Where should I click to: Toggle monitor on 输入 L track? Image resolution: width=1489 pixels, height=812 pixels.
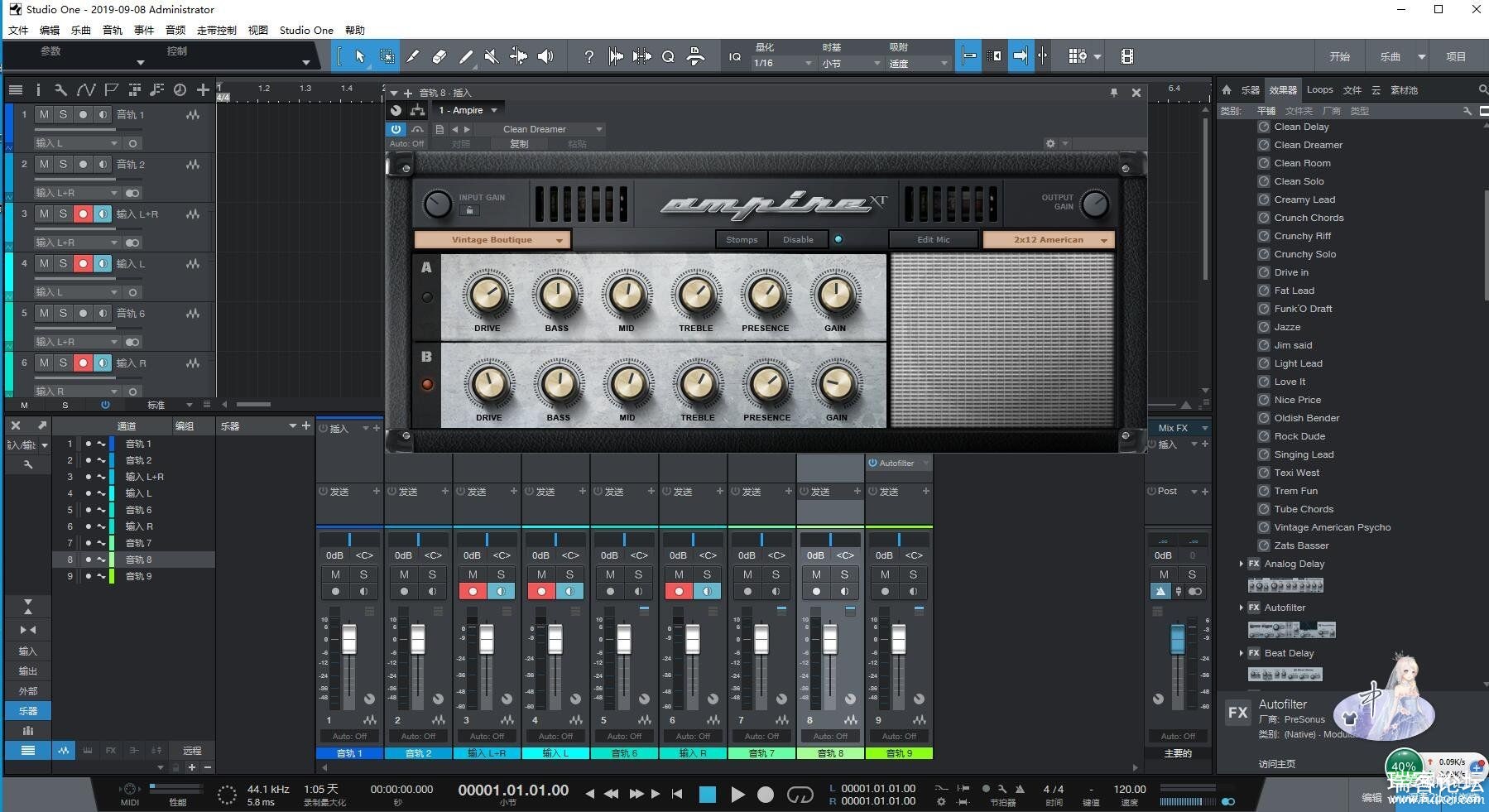tap(103, 263)
